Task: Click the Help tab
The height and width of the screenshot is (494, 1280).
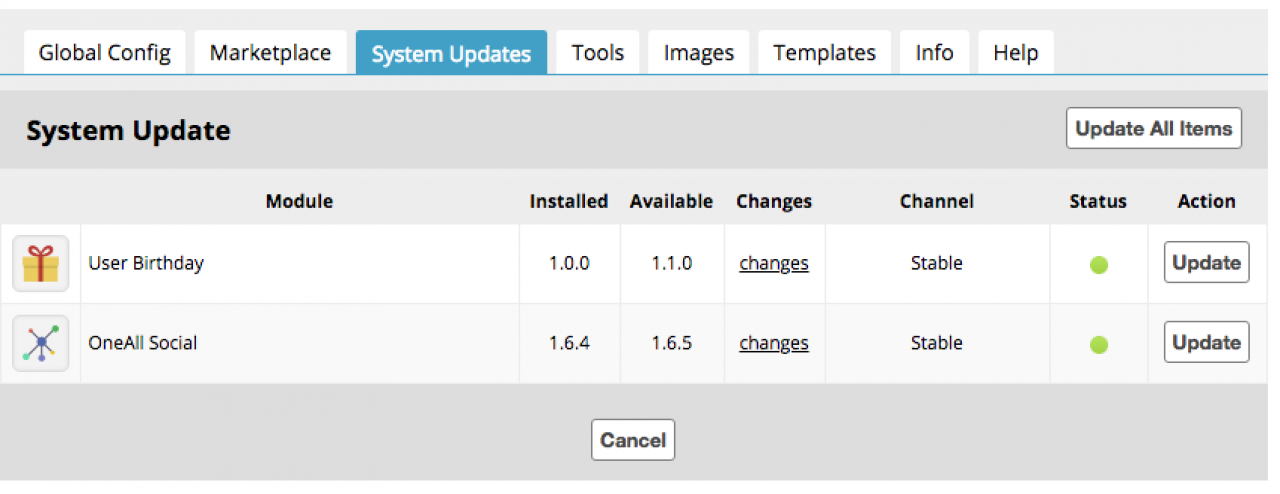Action: click(1015, 53)
